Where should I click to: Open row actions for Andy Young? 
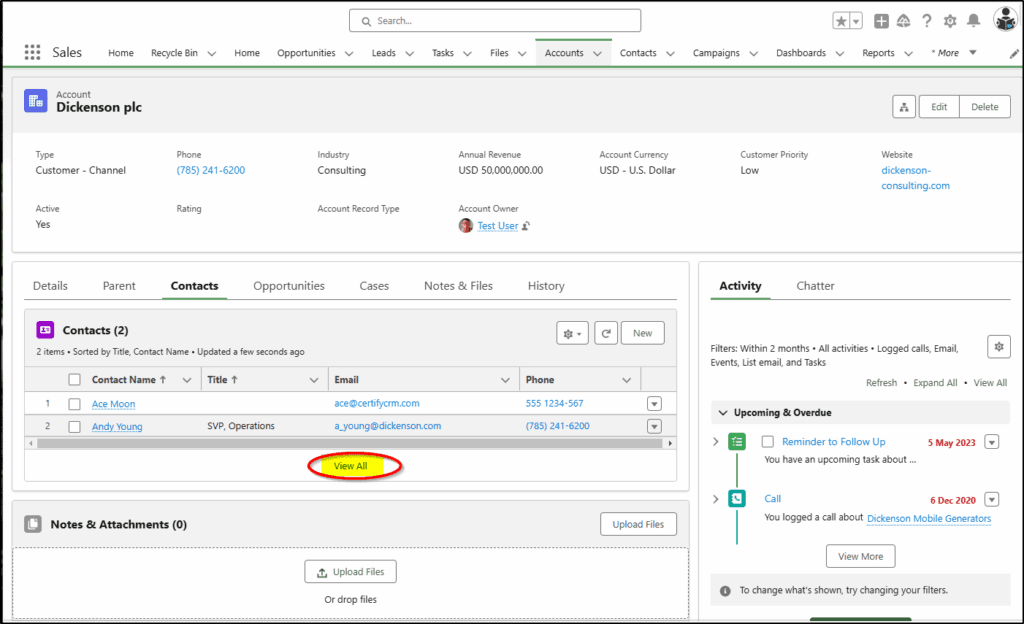(x=654, y=427)
